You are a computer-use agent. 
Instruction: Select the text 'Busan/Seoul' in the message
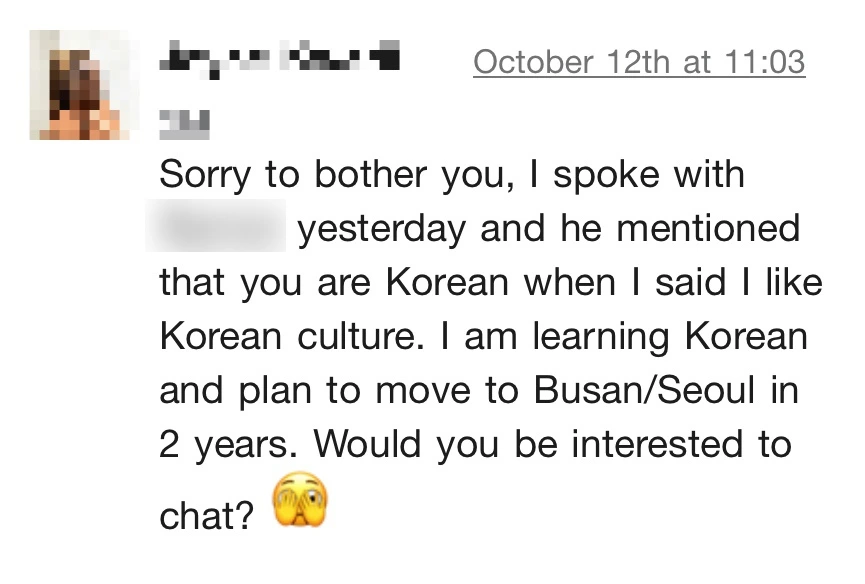click(644, 390)
